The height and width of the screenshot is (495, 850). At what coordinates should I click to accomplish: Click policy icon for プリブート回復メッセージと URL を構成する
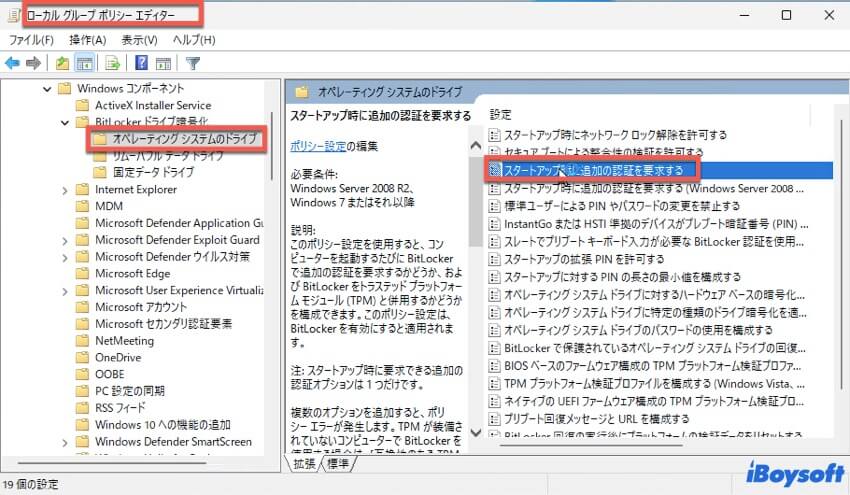click(494, 419)
